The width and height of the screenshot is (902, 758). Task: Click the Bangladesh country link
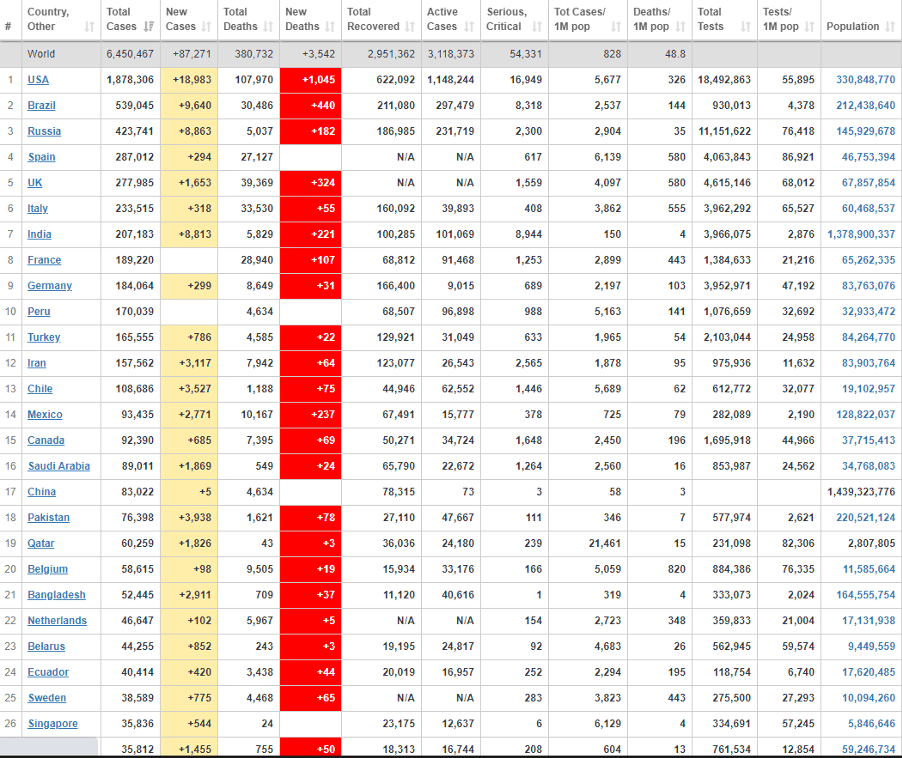[x=56, y=595]
